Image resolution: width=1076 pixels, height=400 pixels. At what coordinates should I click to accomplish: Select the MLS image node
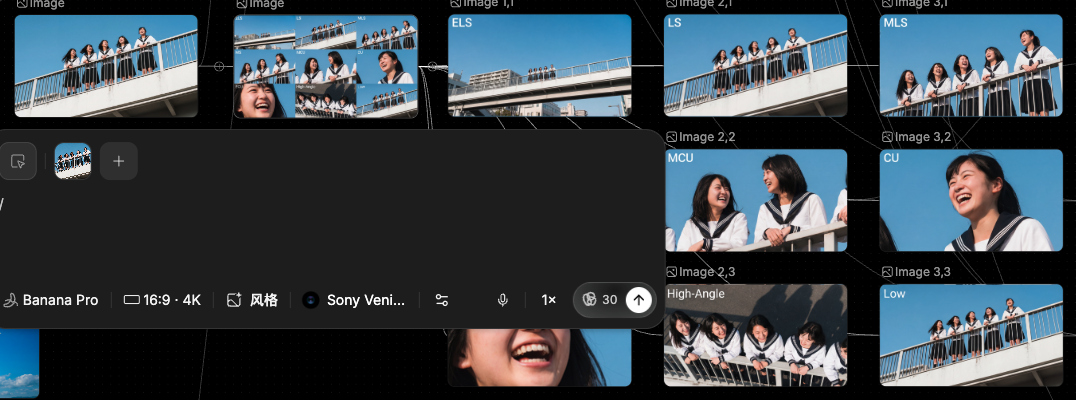pyautogui.click(x=970, y=65)
